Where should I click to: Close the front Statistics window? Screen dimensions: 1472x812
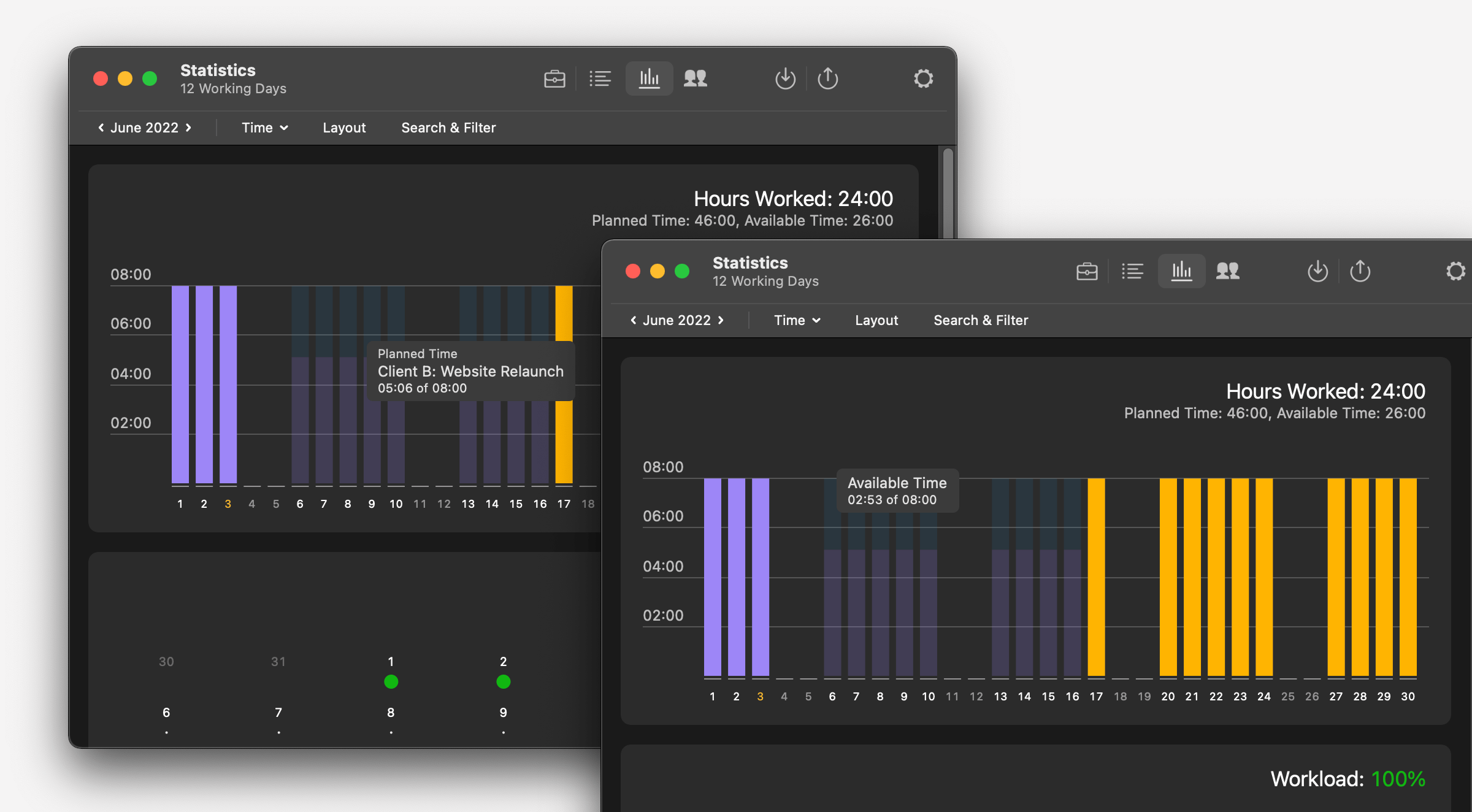[633, 271]
